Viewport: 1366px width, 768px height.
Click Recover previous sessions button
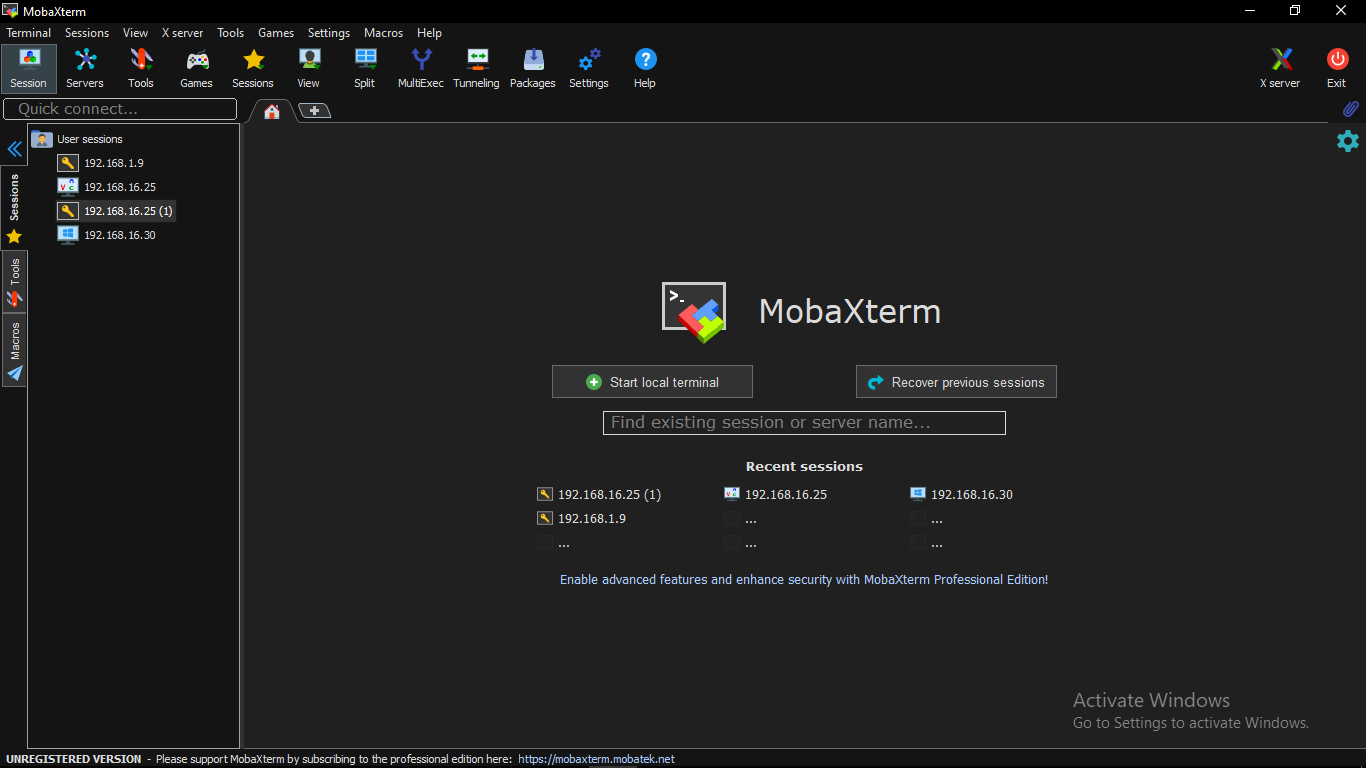click(956, 382)
